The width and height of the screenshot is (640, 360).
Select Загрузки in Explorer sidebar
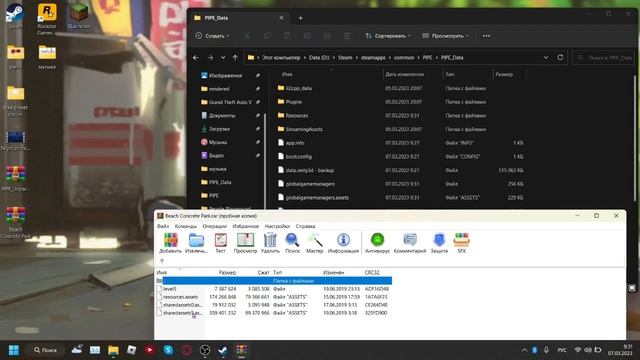click(x=219, y=129)
